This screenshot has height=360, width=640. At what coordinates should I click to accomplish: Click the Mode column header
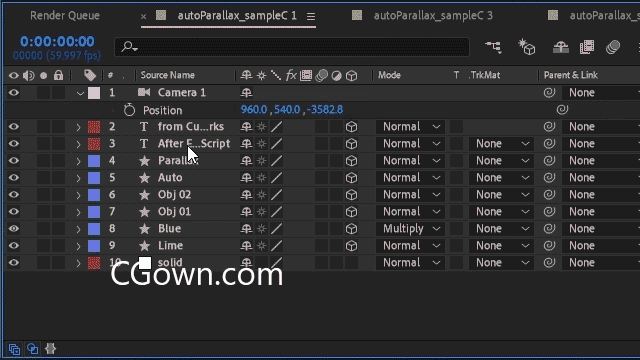(389, 75)
